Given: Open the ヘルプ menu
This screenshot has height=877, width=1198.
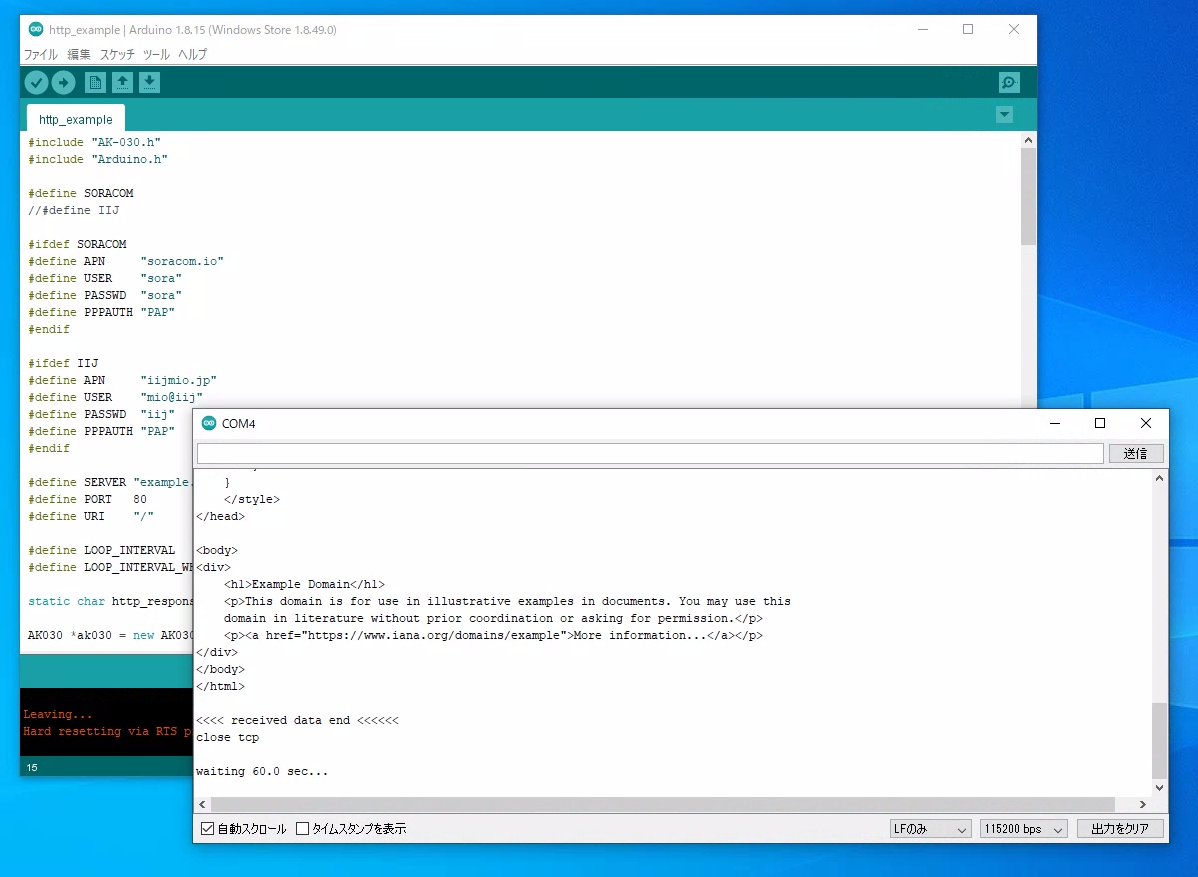Looking at the screenshot, I should tap(193, 54).
